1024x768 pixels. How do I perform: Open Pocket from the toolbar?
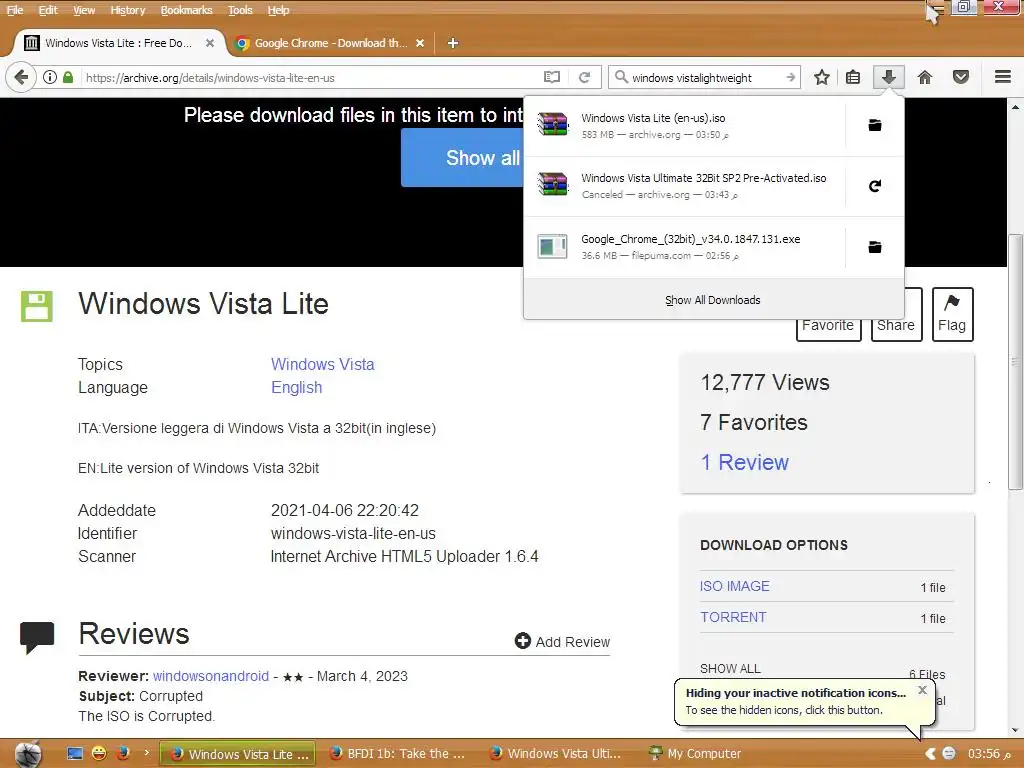961,77
